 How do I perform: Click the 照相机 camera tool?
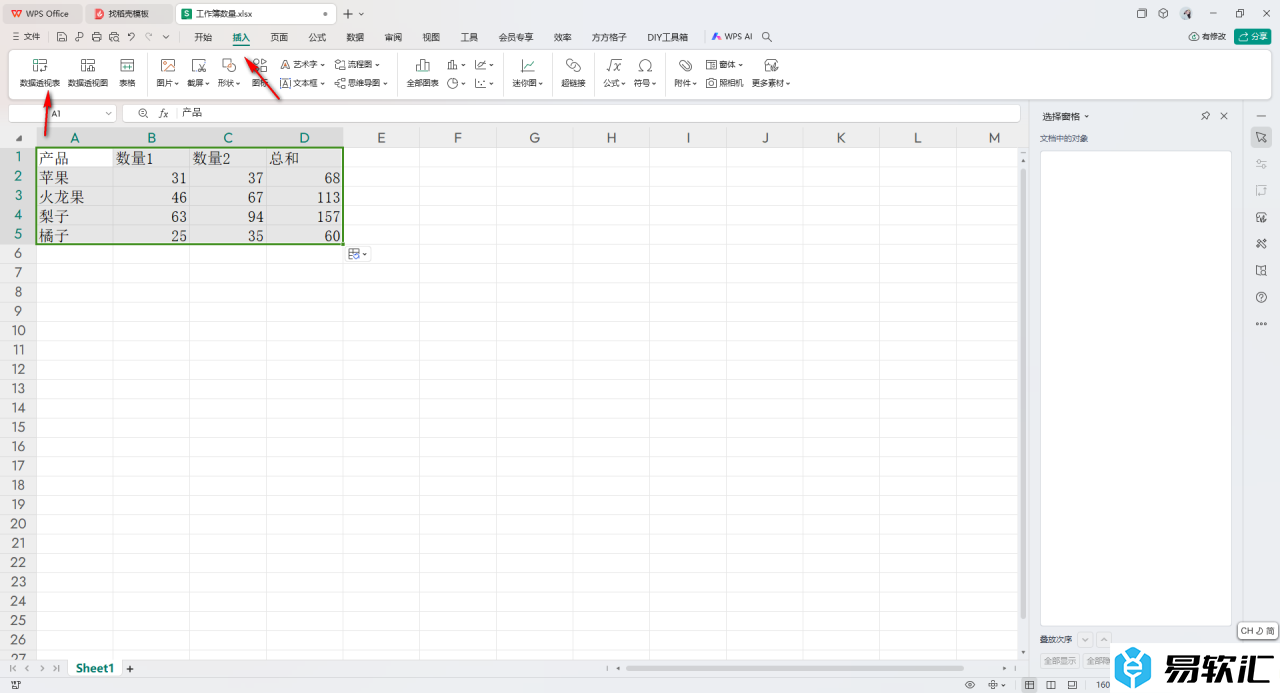pos(725,84)
